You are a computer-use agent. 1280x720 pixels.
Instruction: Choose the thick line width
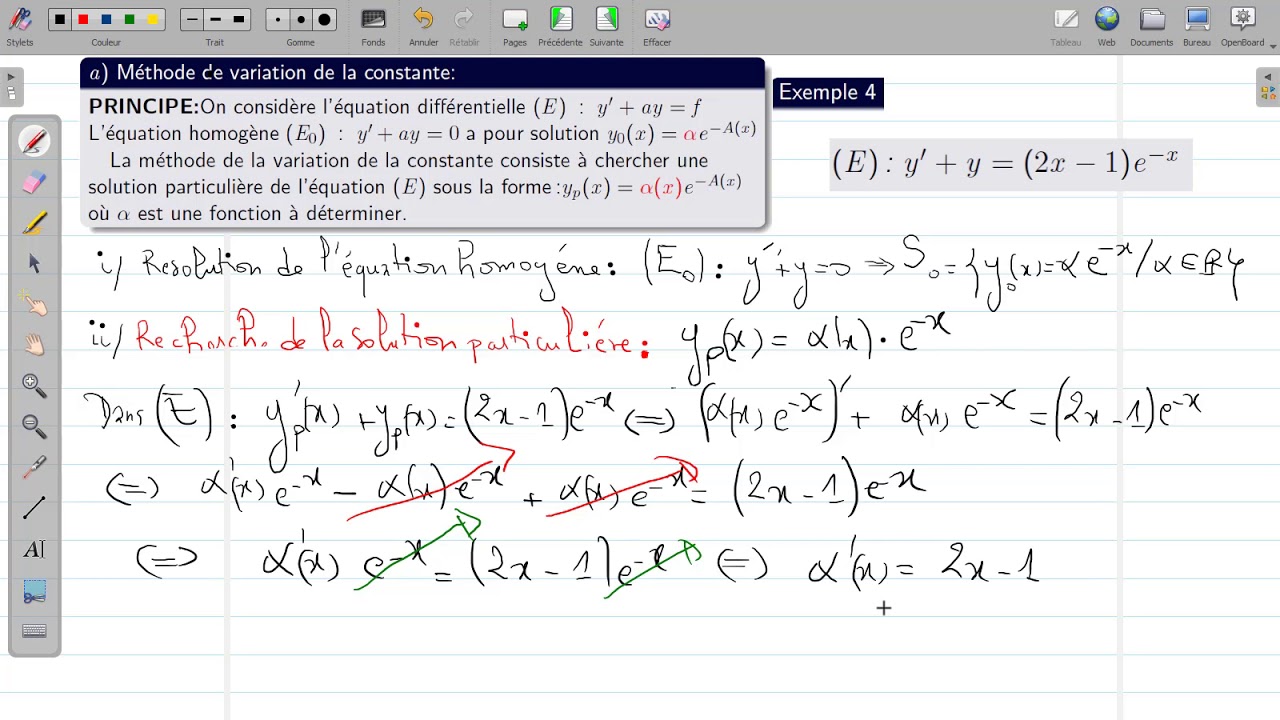[x=238, y=20]
